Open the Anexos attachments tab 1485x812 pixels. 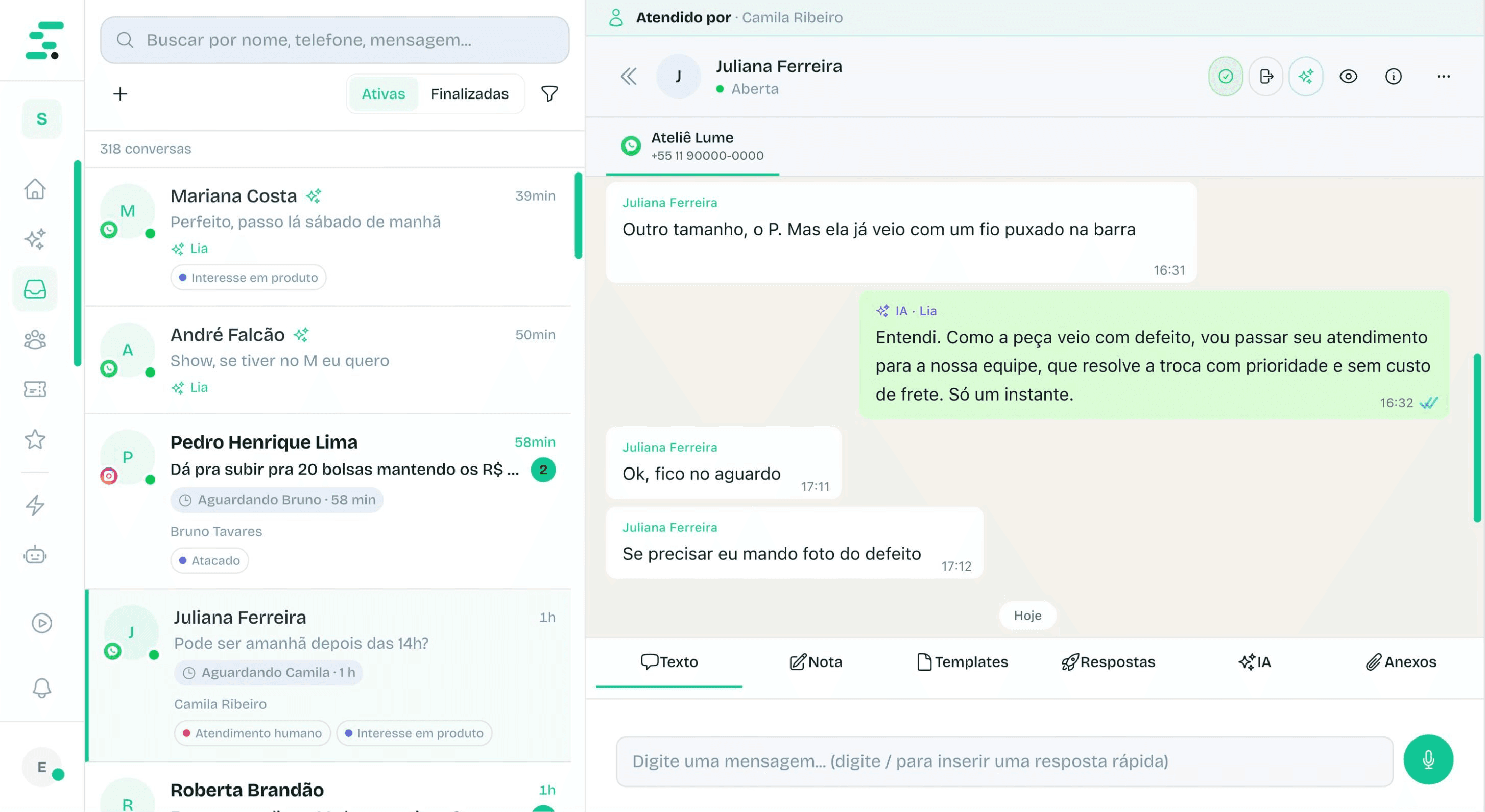click(x=1401, y=662)
